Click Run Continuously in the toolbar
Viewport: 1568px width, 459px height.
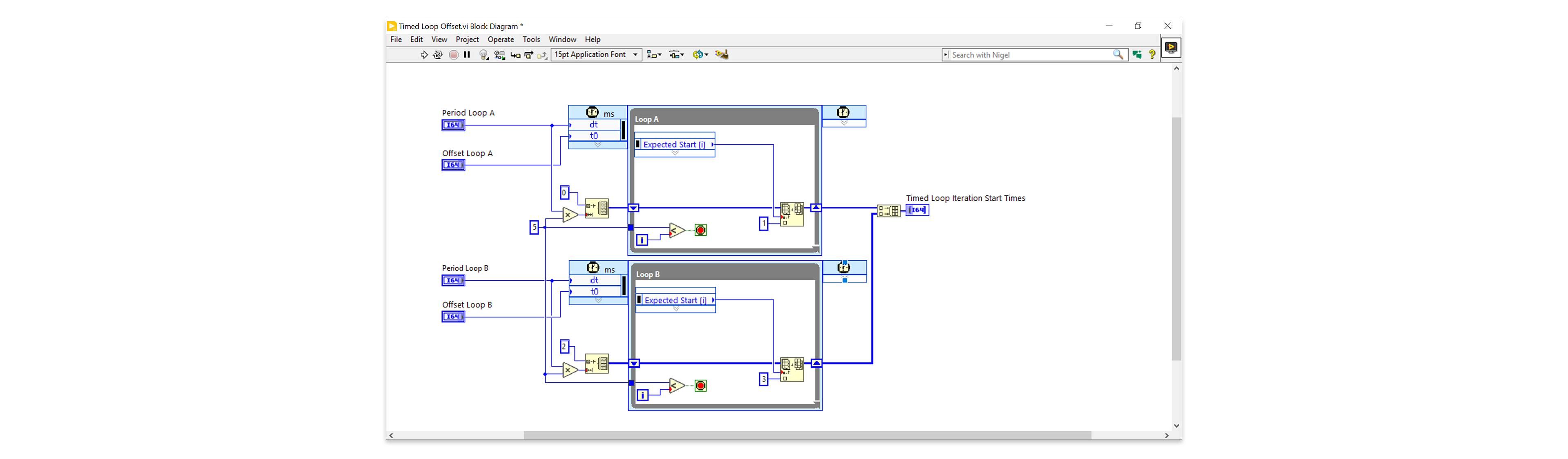(438, 55)
